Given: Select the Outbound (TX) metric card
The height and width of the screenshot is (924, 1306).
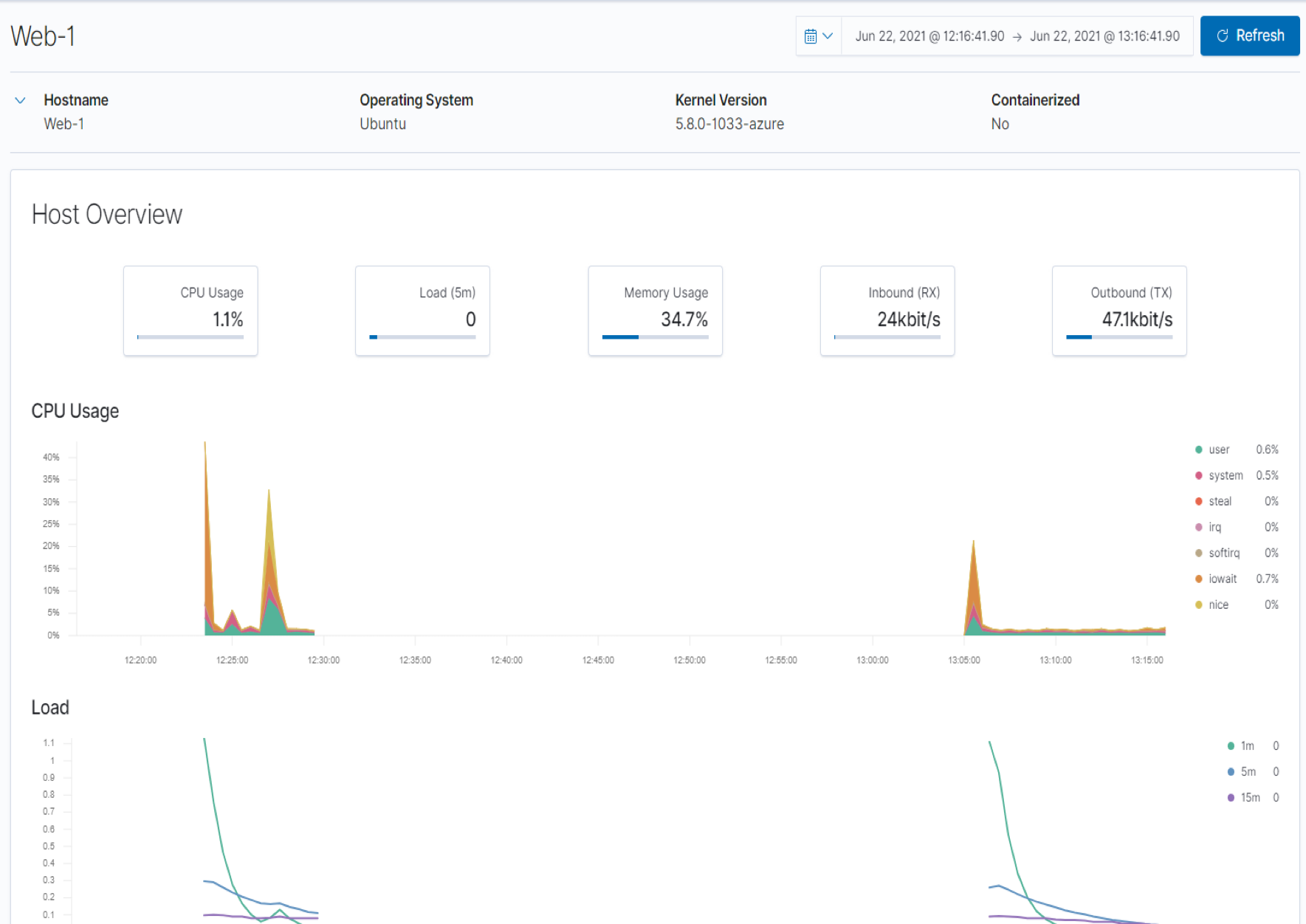Looking at the screenshot, I should pyautogui.click(x=1118, y=311).
